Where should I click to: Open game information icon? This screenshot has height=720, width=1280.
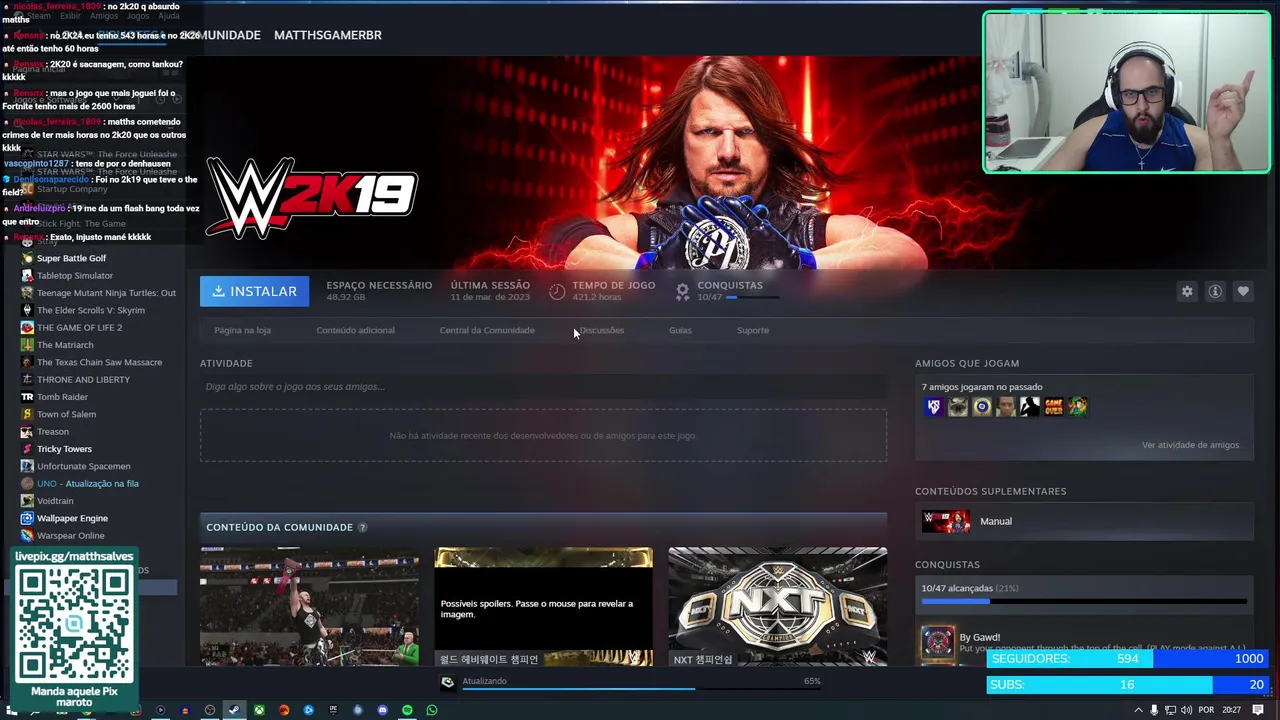[1215, 291]
